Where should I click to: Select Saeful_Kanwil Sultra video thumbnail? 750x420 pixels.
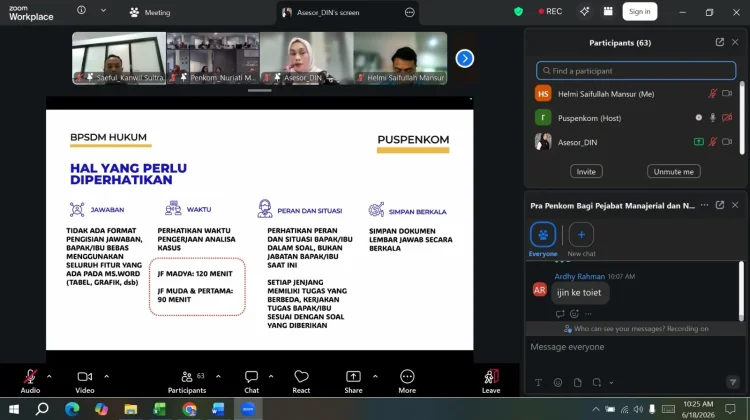point(119,58)
